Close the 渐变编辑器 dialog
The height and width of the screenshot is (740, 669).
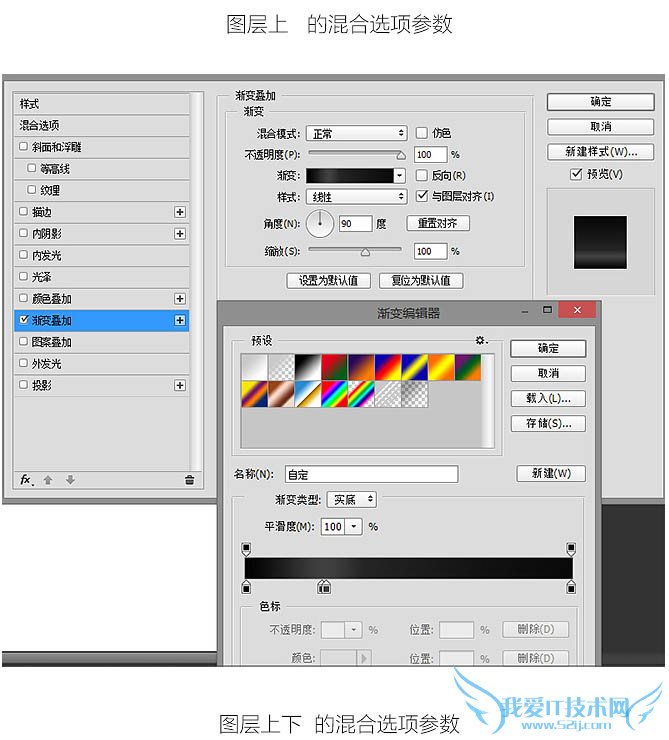[577, 310]
